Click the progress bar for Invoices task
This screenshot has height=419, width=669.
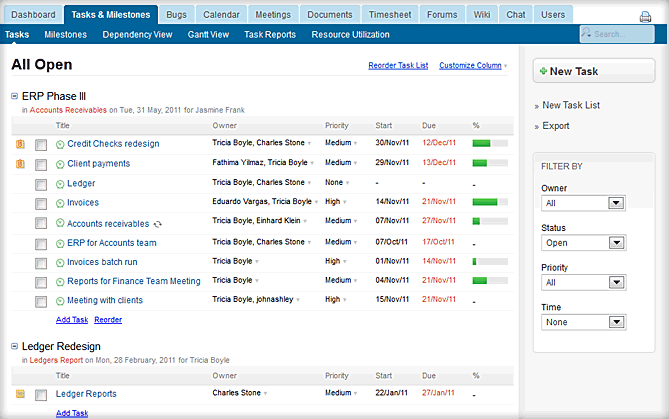(489, 202)
